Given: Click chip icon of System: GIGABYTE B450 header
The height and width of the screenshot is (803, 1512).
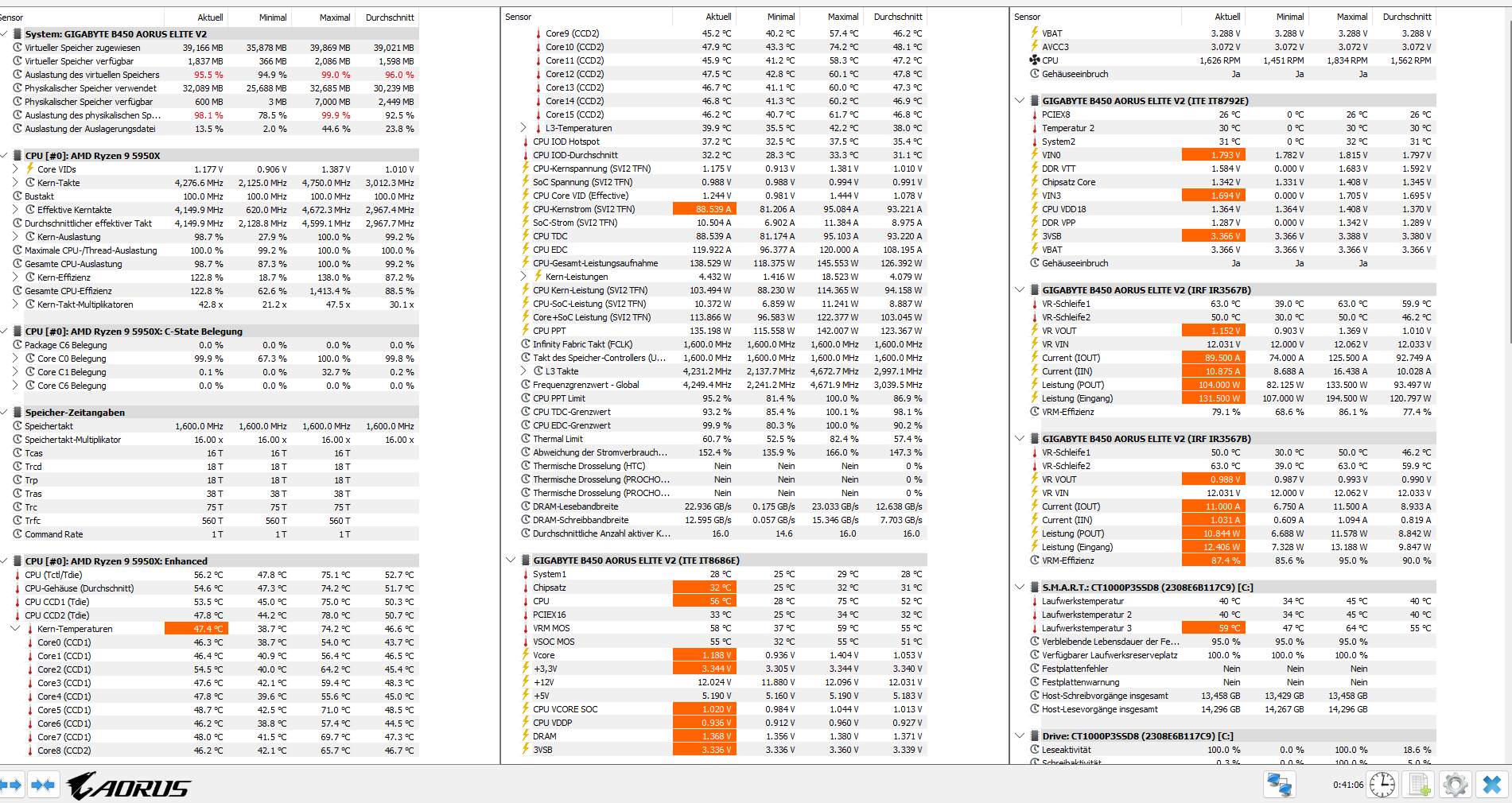Looking at the screenshot, I should 17,34.
